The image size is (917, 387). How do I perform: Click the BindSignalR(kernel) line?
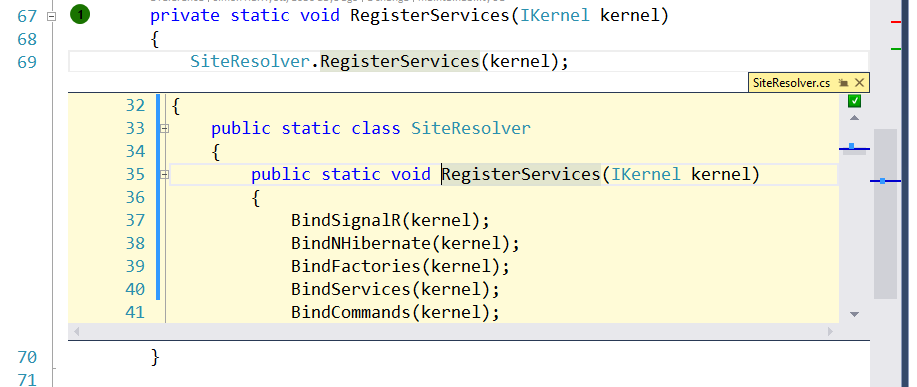pos(390,220)
